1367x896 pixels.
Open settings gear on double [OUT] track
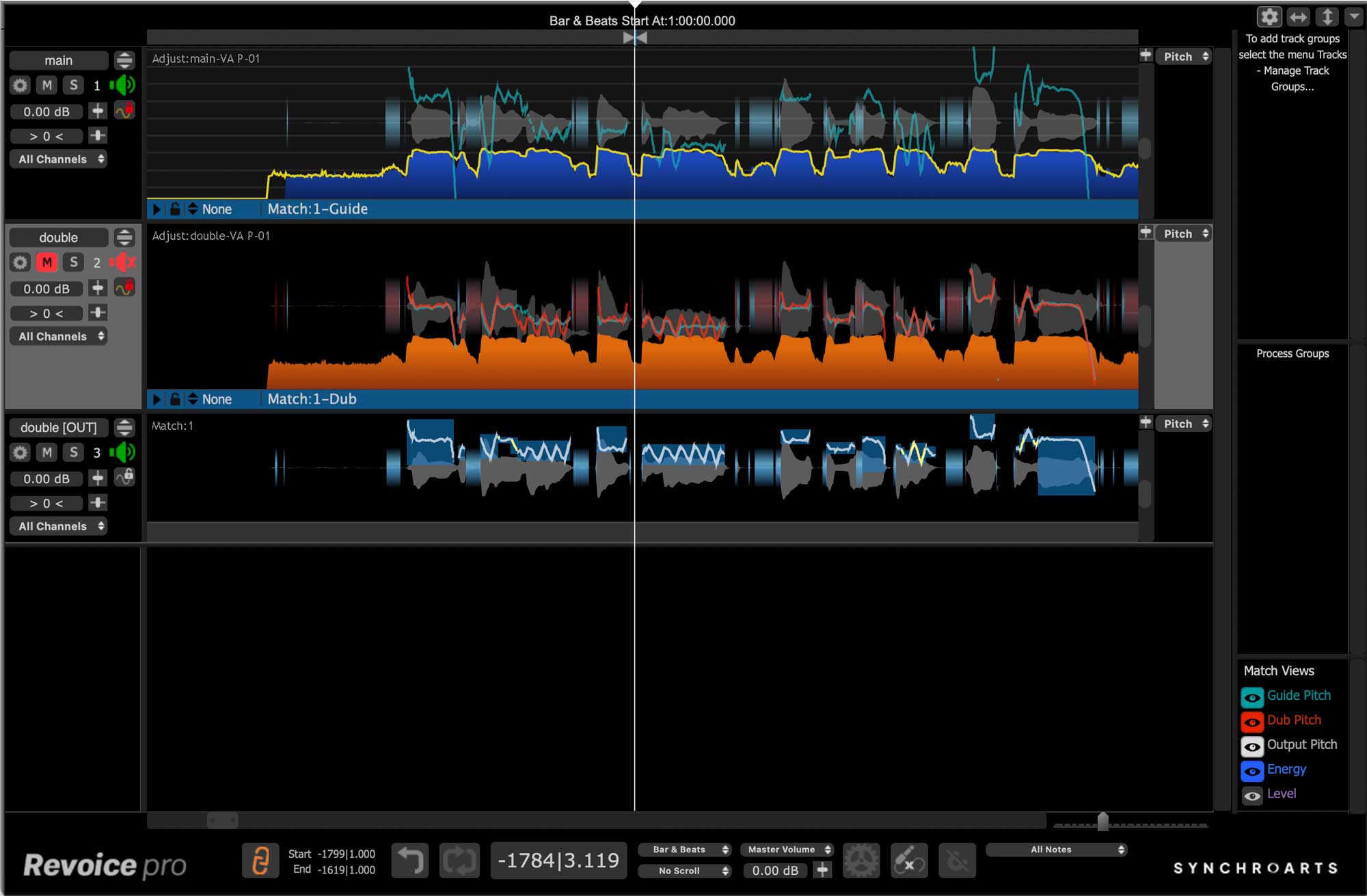pos(21,452)
